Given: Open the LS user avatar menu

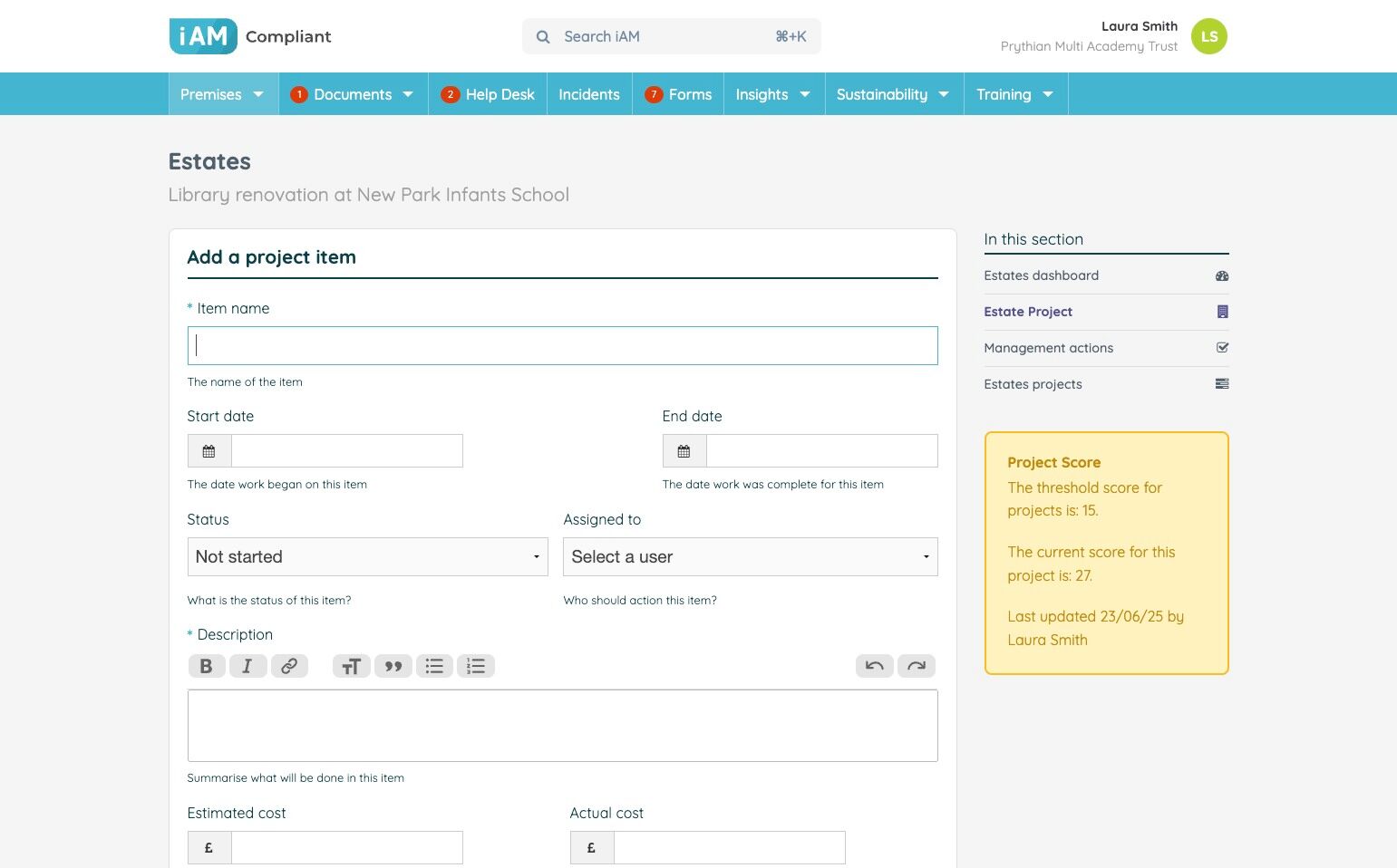Looking at the screenshot, I should pos(1208,36).
